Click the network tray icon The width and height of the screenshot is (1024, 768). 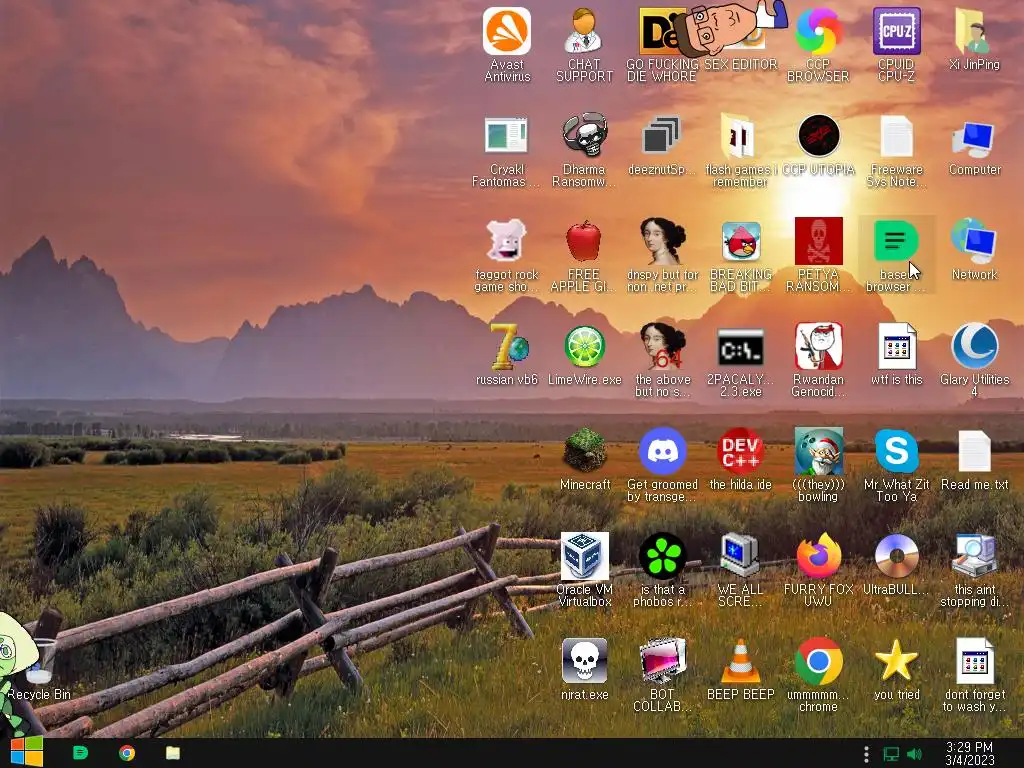(891, 754)
